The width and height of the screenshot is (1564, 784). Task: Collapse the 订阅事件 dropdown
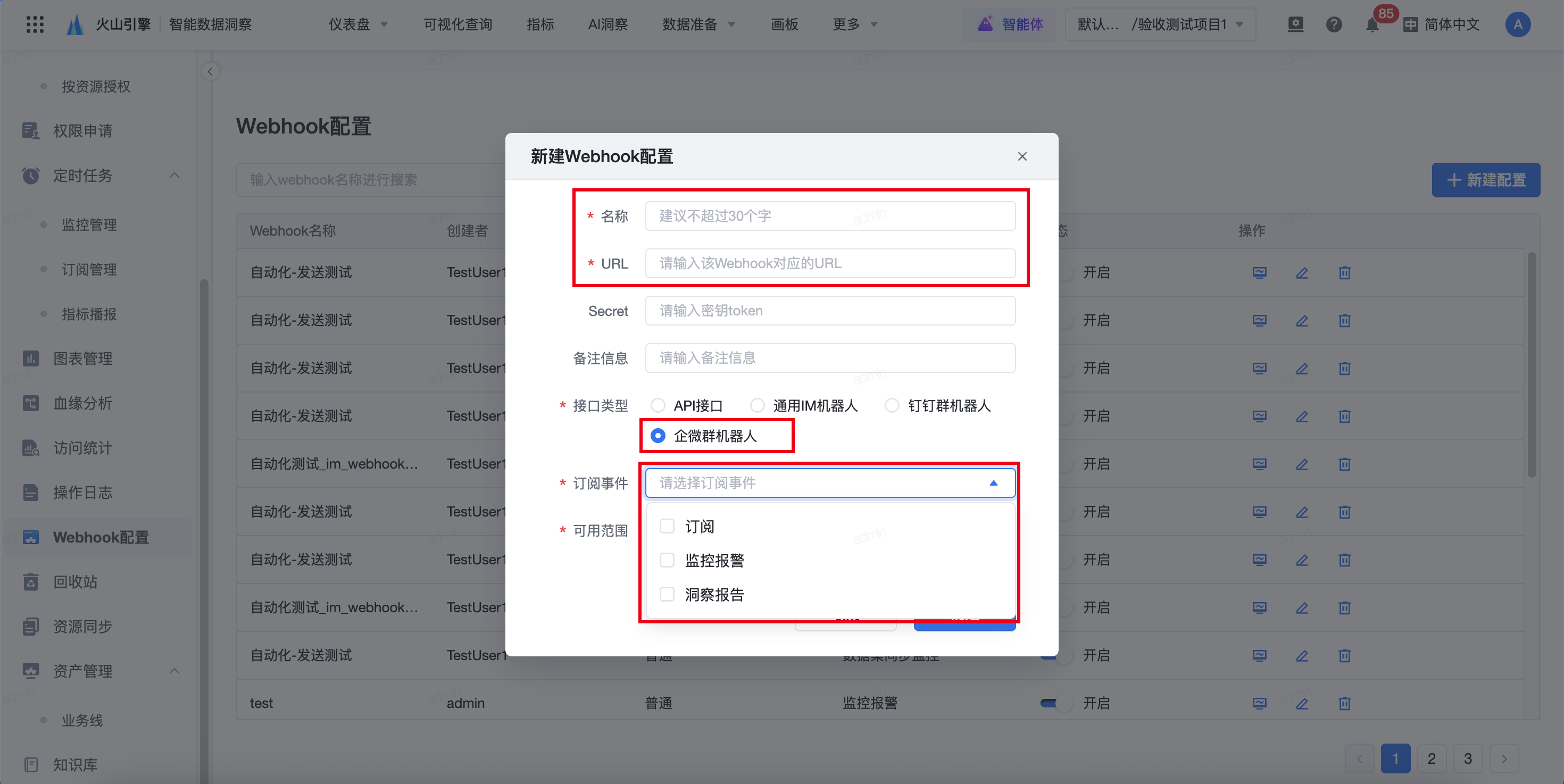pos(993,483)
